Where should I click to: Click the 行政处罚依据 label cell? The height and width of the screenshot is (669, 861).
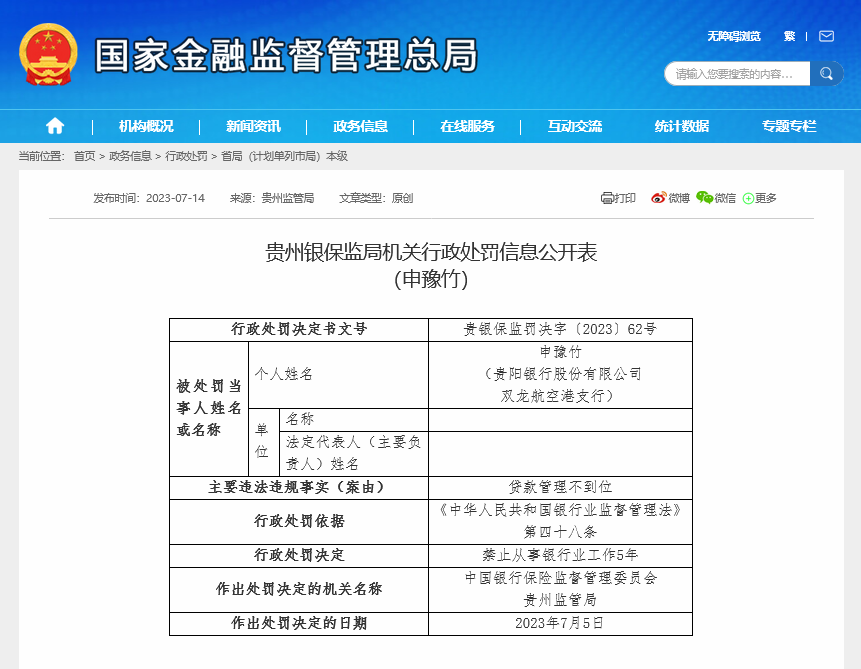(x=299, y=521)
